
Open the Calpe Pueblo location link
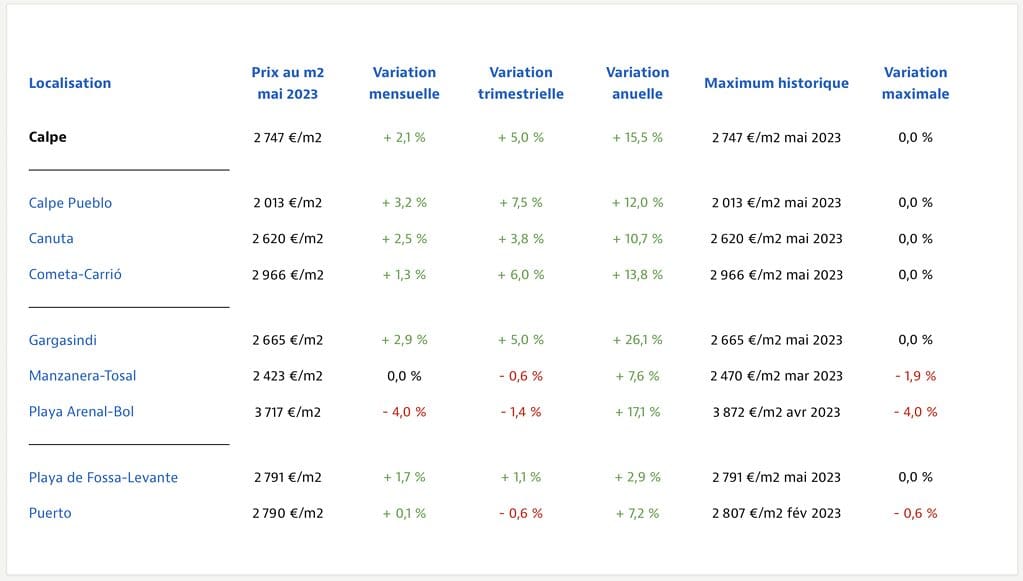[x=70, y=203]
